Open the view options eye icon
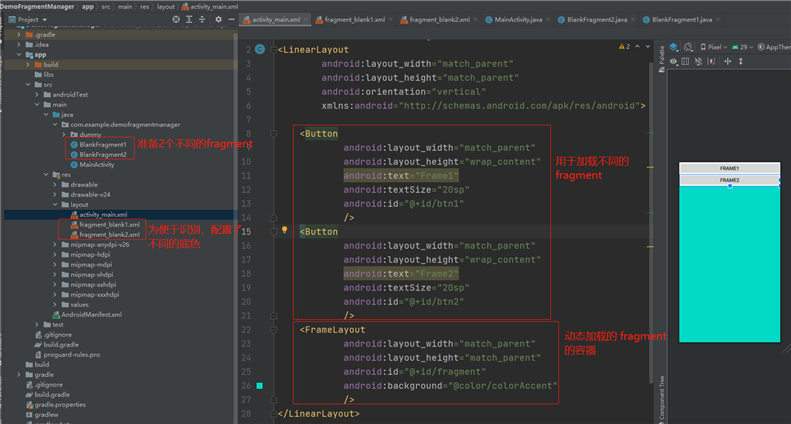791x424 pixels. tap(673, 61)
